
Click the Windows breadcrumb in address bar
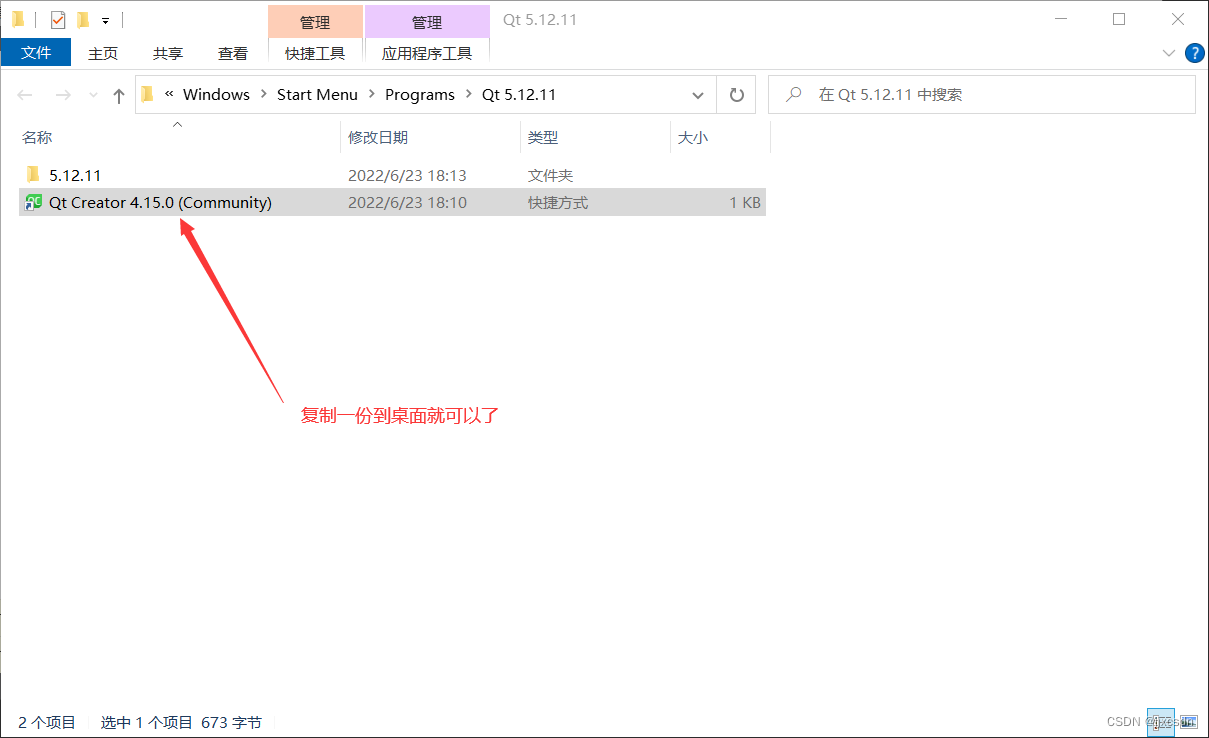click(216, 95)
